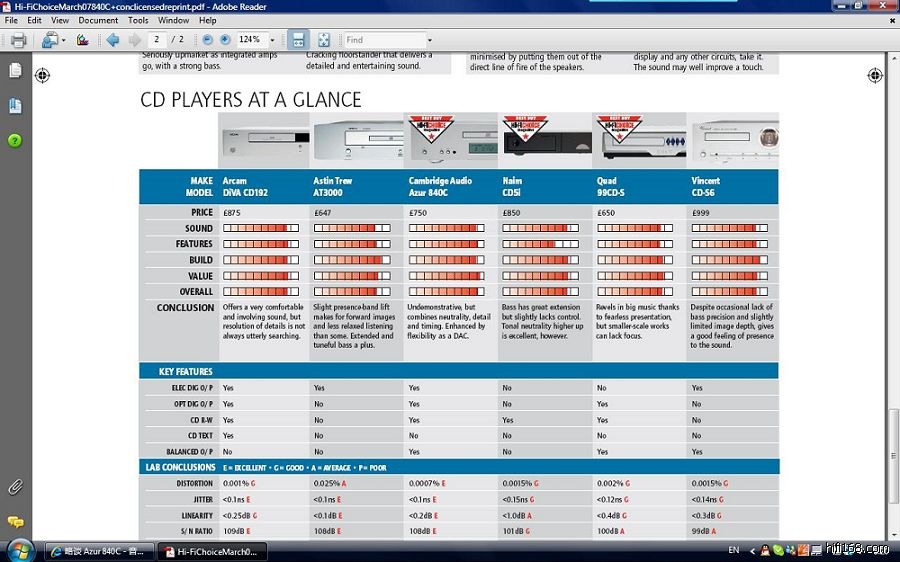Image resolution: width=900 pixels, height=562 pixels.
Task: Click the Windows Start button
Action: [19, 550]
